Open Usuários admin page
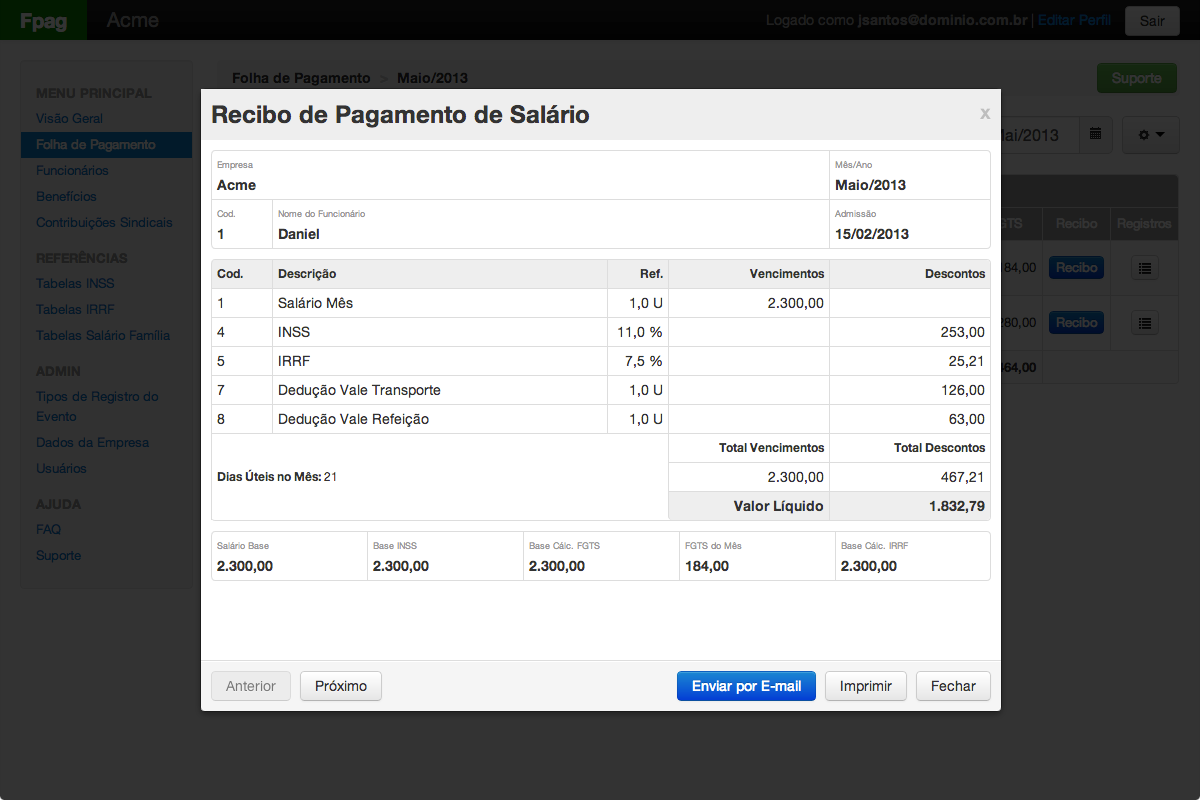 [61, 468]
